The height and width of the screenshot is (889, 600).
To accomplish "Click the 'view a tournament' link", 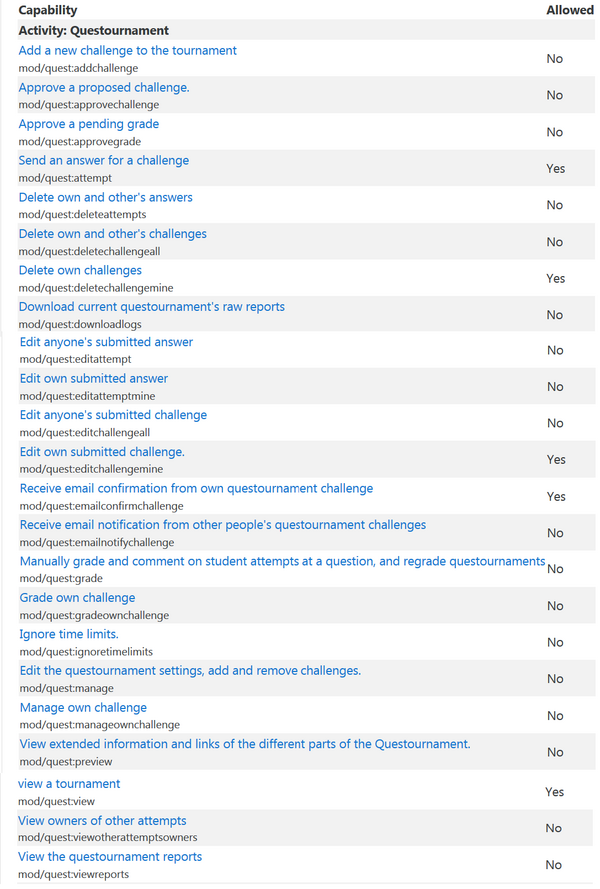I will click(69, 784).
